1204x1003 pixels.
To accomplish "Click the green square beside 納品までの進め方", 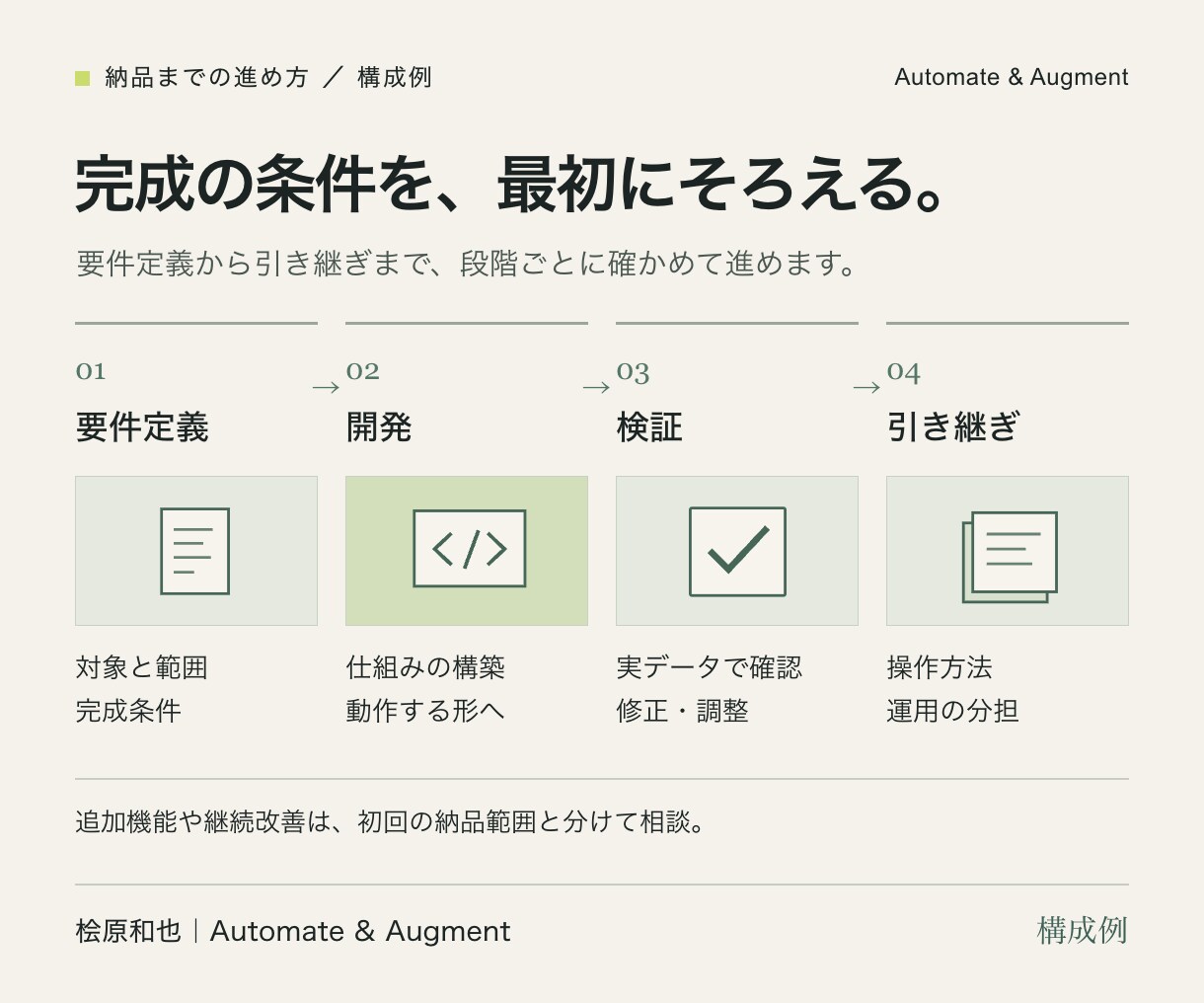I will [x=83, y=78].
